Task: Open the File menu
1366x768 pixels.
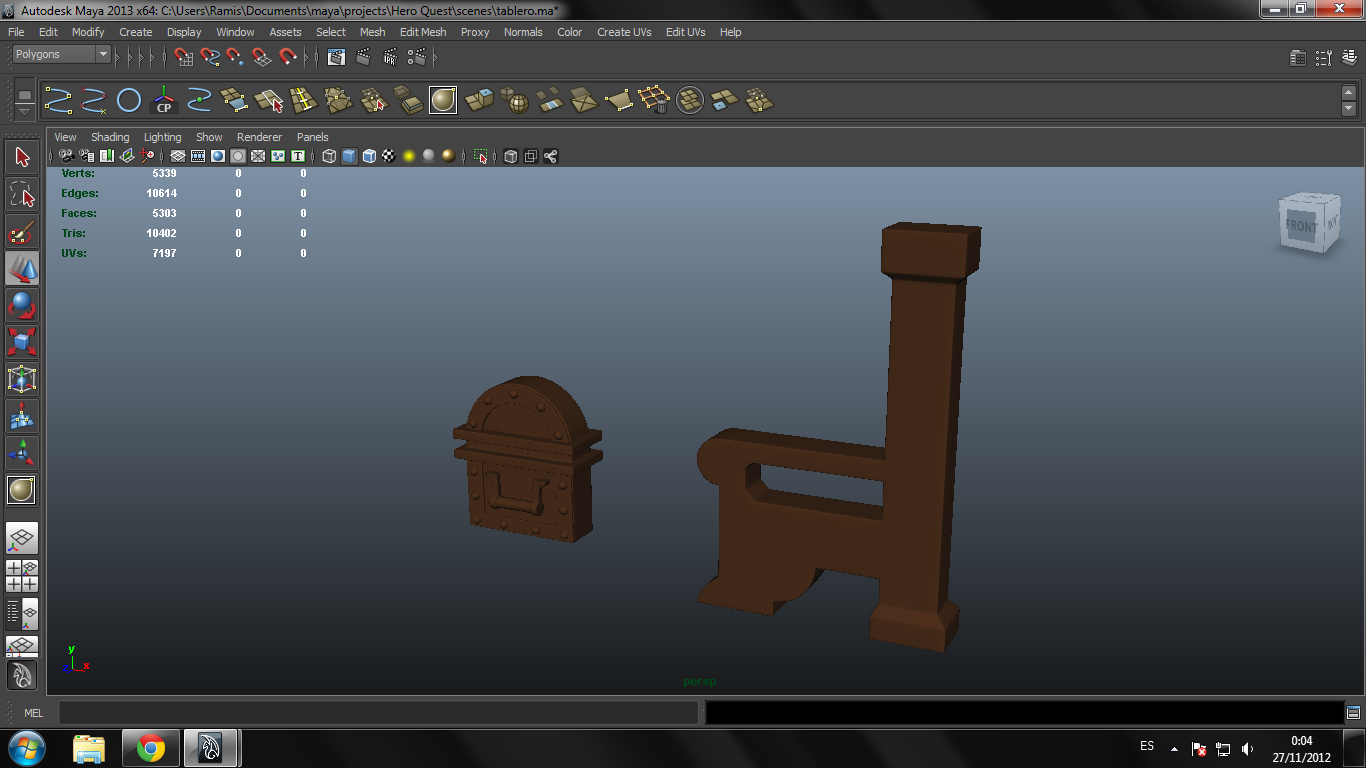Action: point(16,32)
